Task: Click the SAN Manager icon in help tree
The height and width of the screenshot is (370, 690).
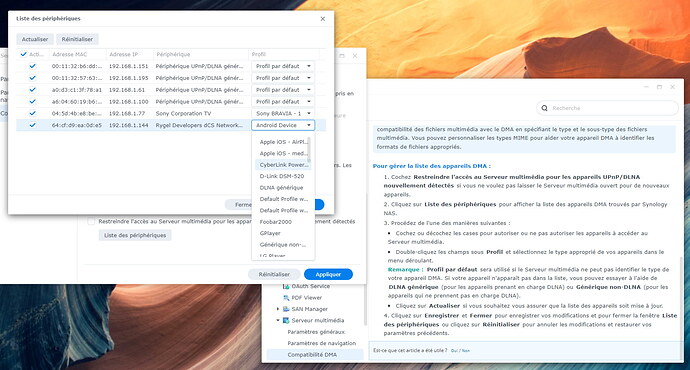Action: 286,309
